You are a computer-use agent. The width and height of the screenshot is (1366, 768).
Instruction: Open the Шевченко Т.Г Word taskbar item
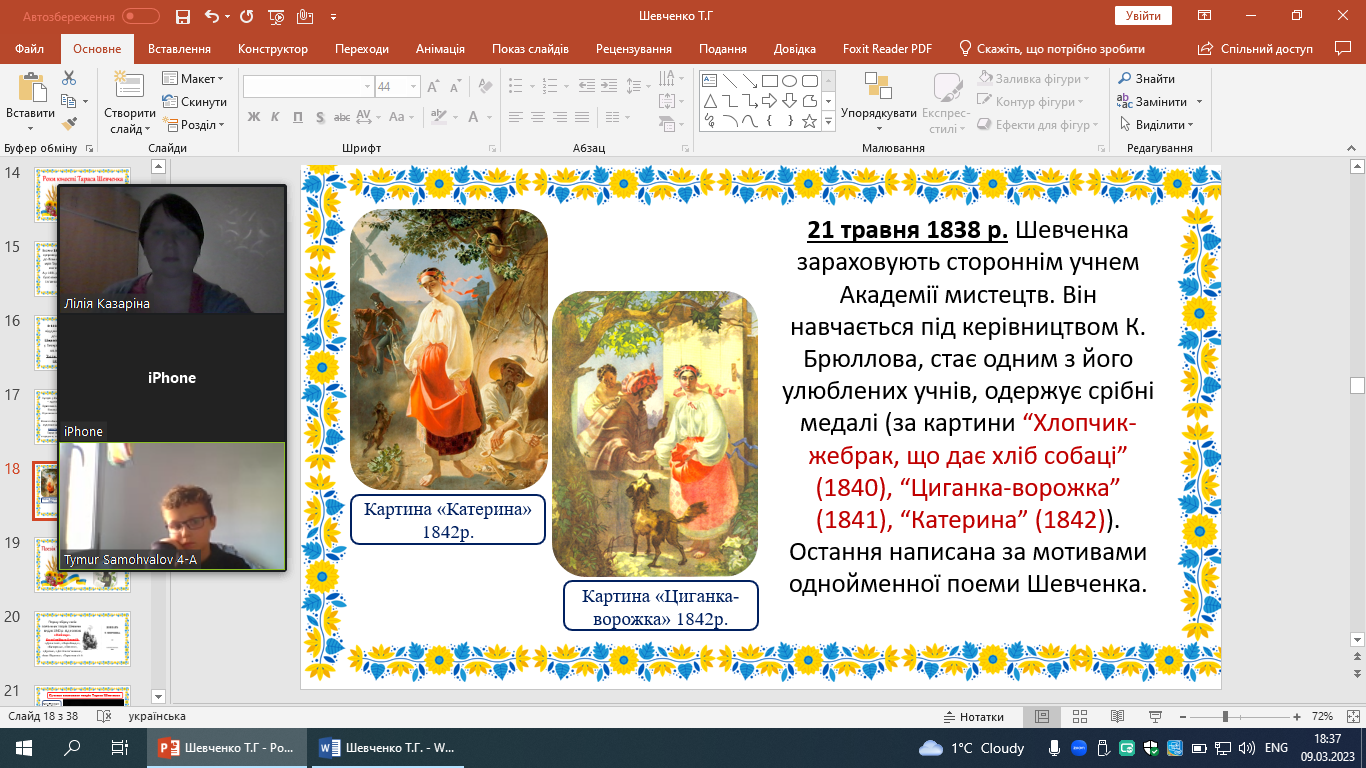389,748
